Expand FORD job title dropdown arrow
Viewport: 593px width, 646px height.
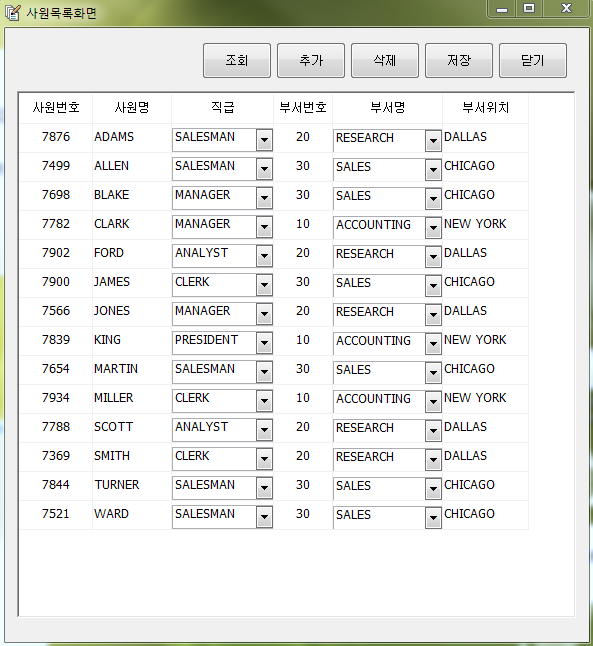tap(264, 256)
